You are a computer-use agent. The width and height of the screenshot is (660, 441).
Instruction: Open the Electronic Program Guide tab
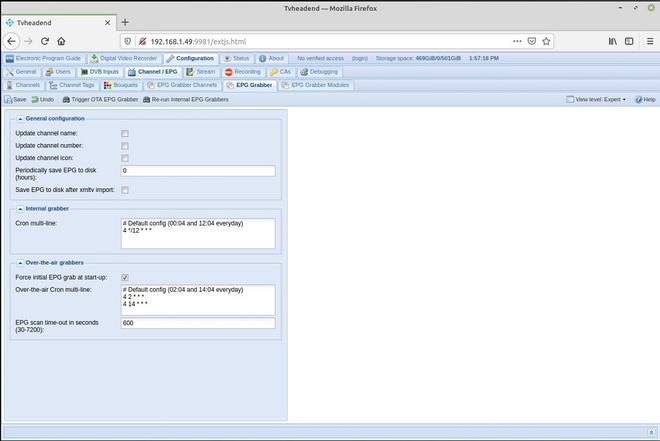(x=43, y=58)
